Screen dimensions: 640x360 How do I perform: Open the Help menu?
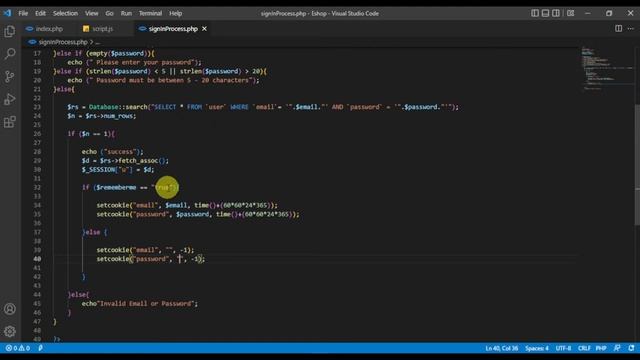pos(176,13)
